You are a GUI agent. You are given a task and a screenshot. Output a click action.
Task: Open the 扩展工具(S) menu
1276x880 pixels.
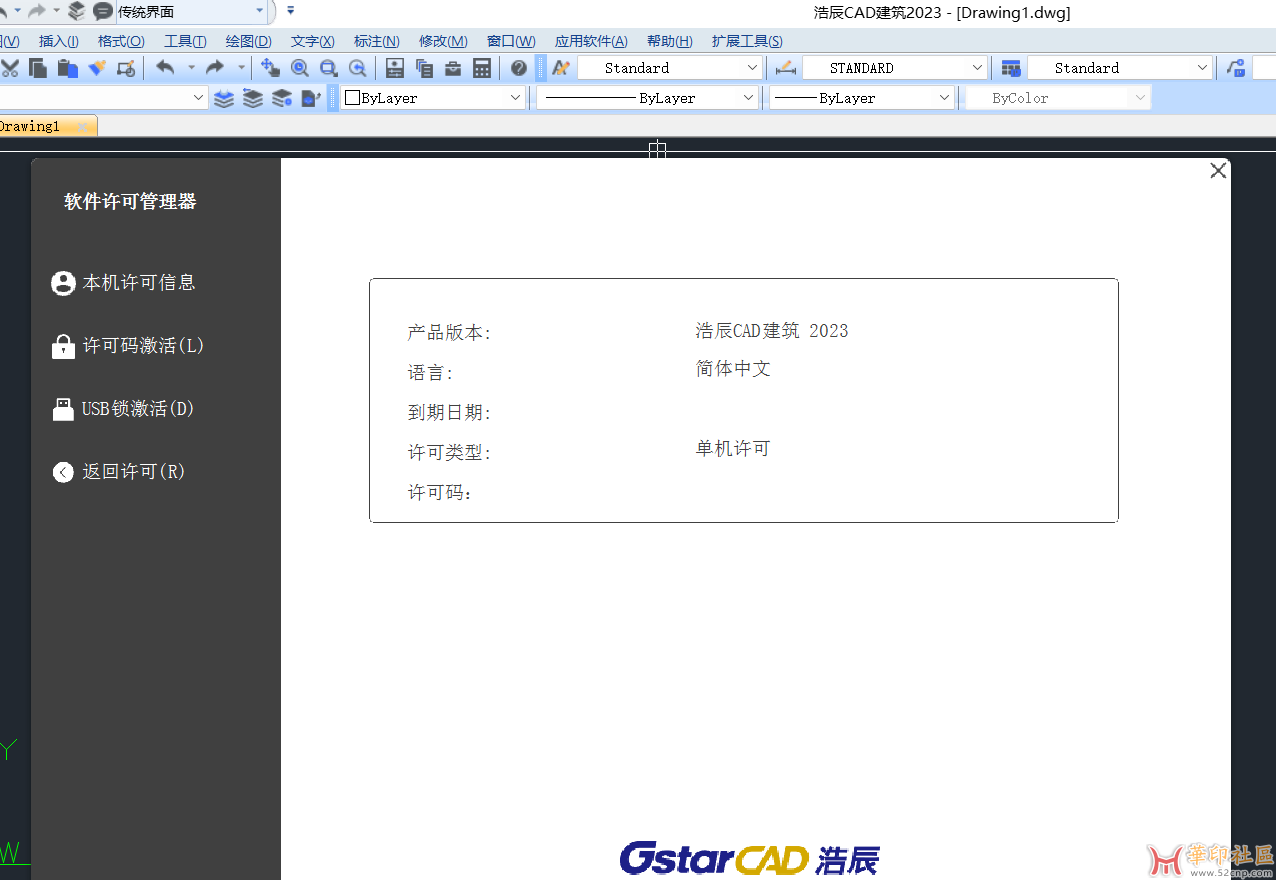pos(747,41)
